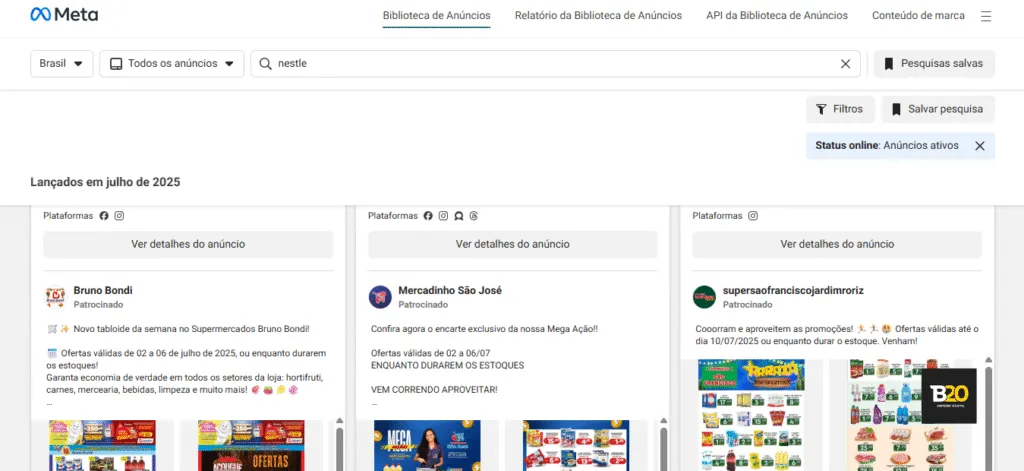Clear the nestle search text
1024x471 pixels.
tap(845, 64)
